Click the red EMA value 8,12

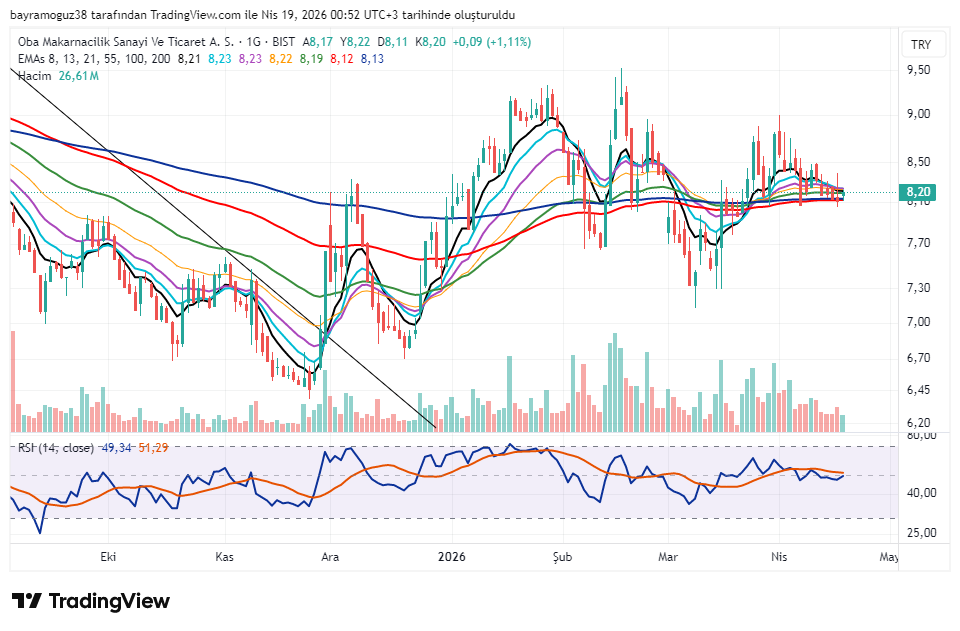[x=342, y=59]
